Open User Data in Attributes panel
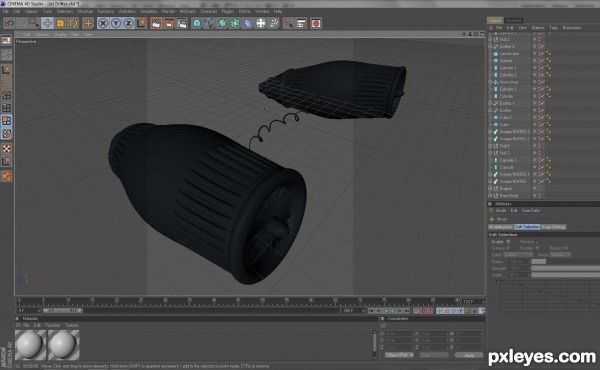Image resolution: width=600 pixels, height=370 pixels. (x=531, y=210)
